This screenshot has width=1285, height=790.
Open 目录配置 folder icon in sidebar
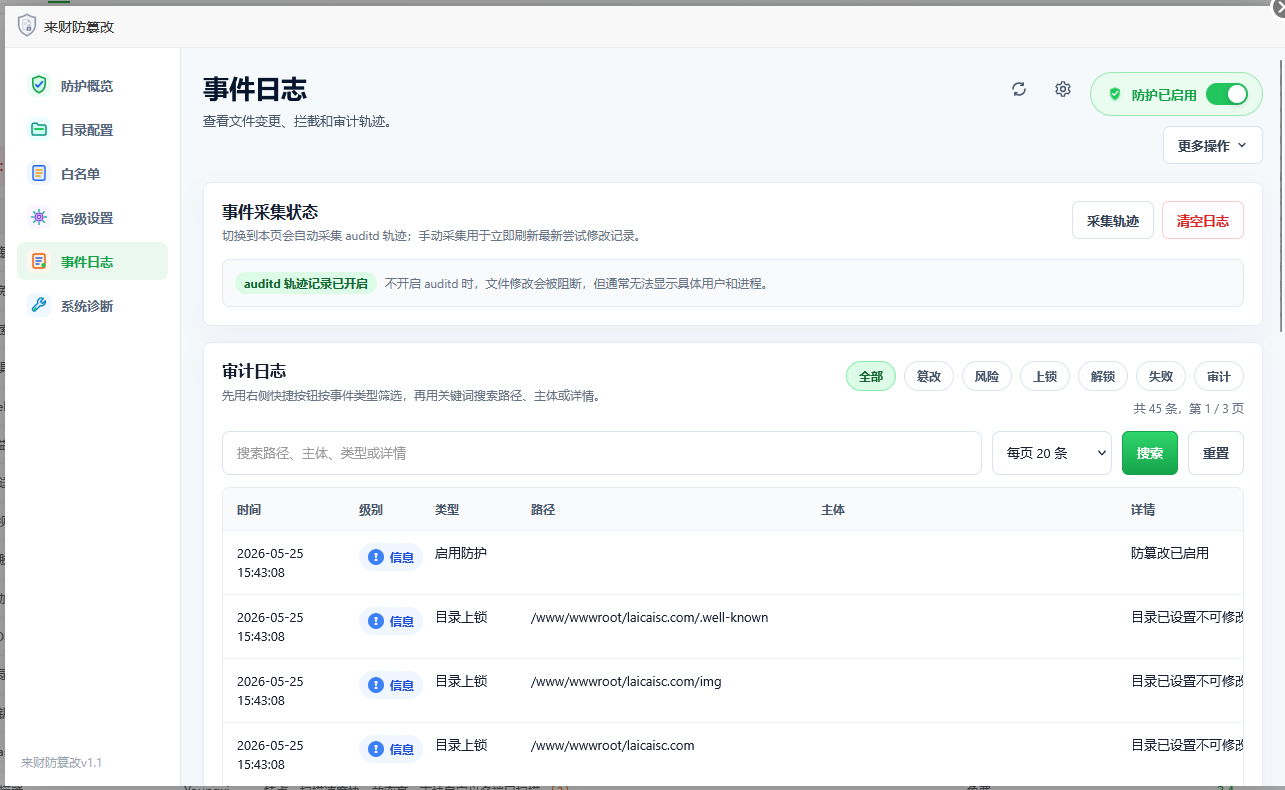(39, 129)
